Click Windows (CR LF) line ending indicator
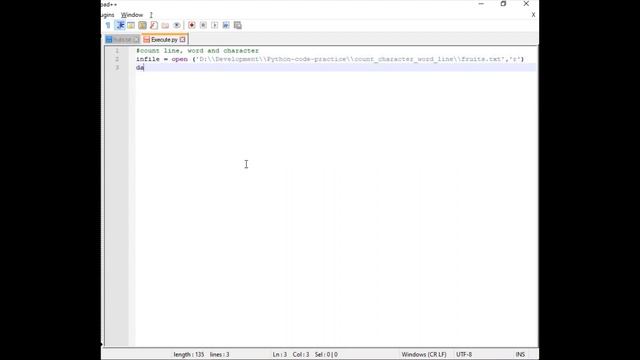The width and height of the screenshot is (640, 360). coord(424,354)
